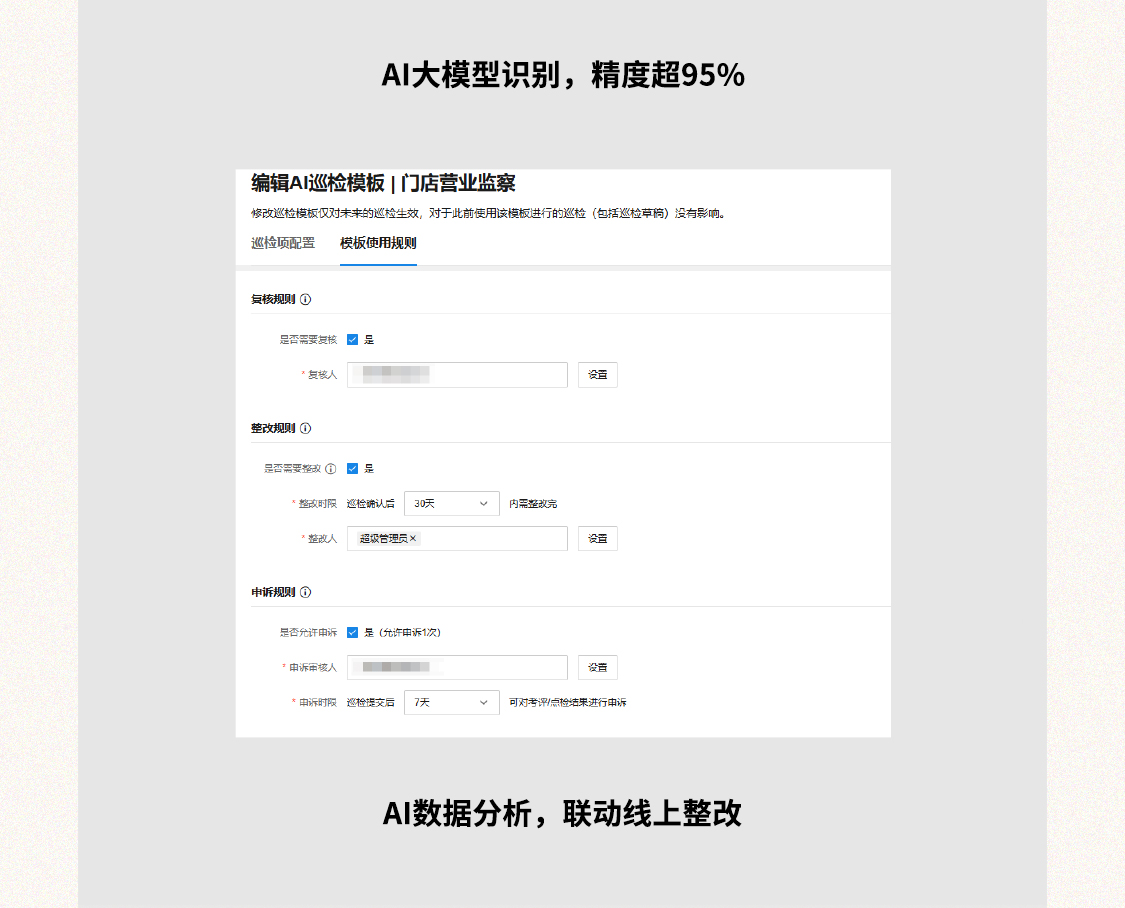Click 设置 button next to 复核人 field
Screen dimensions: 1125x908
click(597, 375)
